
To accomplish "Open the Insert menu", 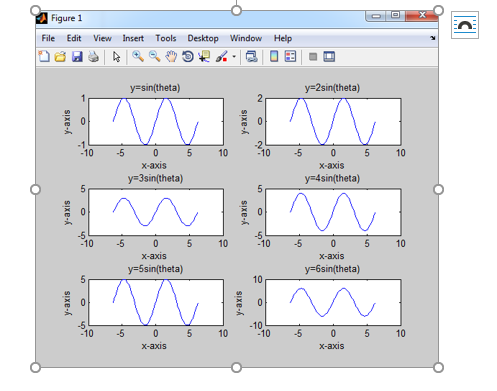I will click(x=133, y=38).
